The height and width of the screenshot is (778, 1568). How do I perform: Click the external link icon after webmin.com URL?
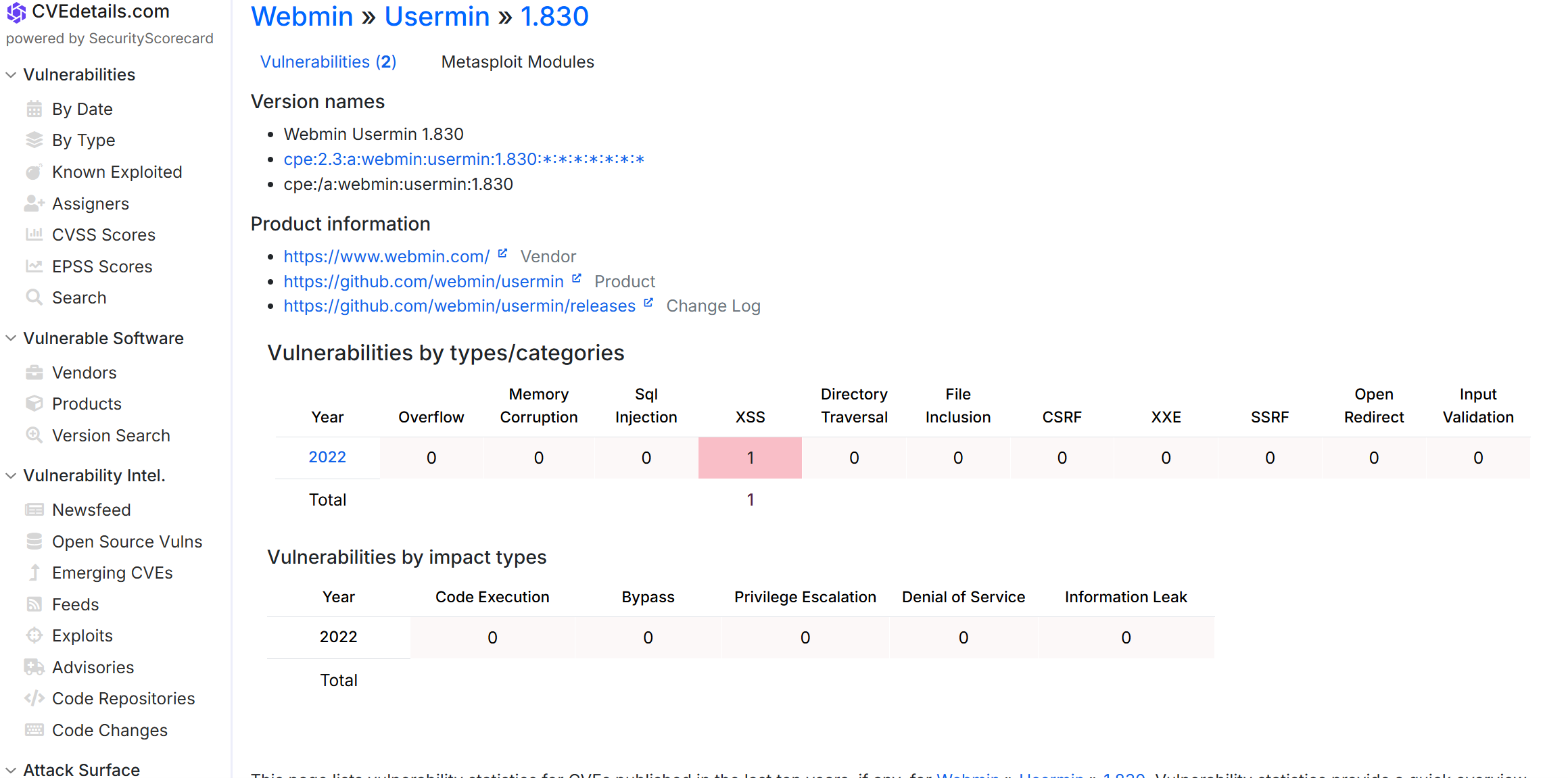(x=502, y=253)
